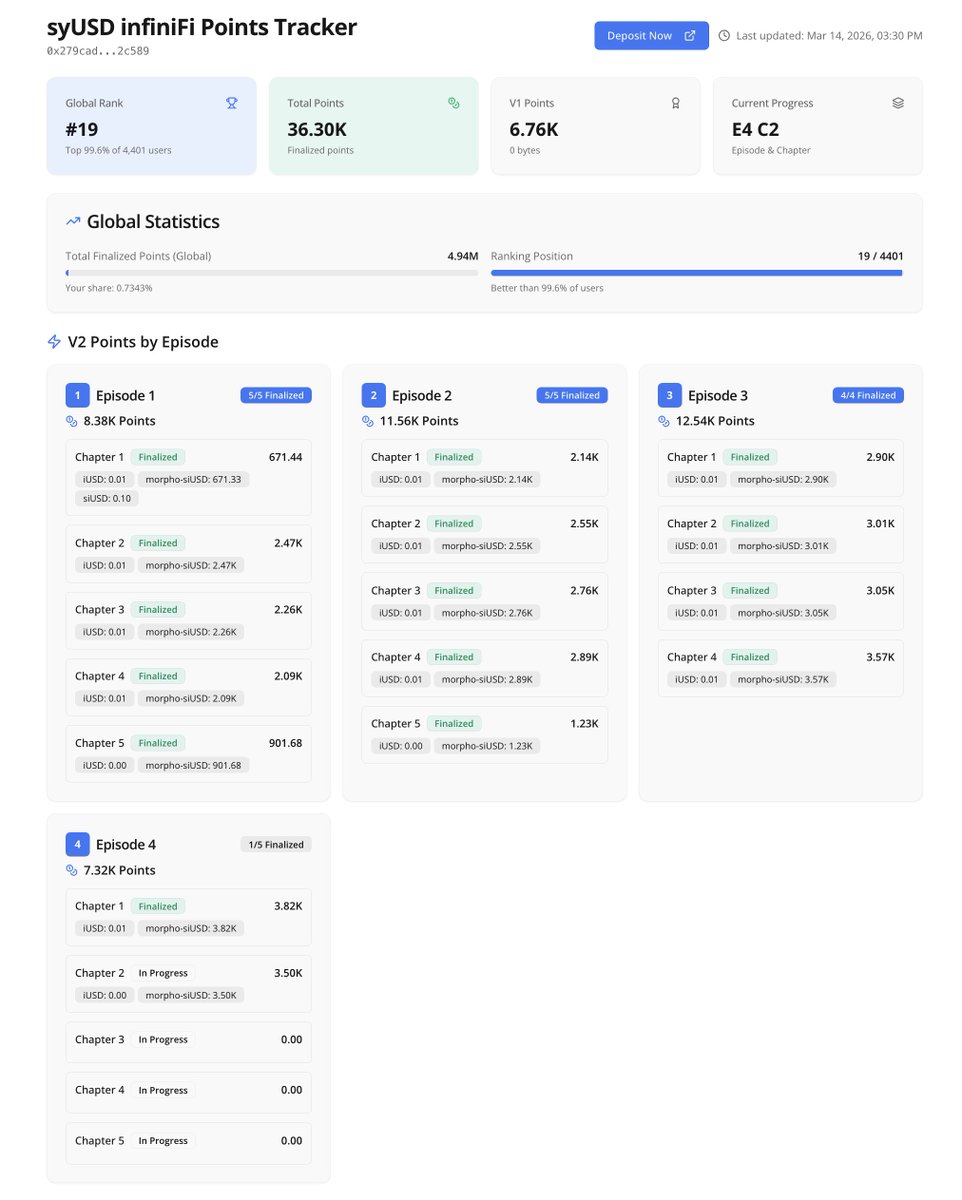Click the trophy icon in Global Rank card
Viewport: 962px width, 1200px height.
click(x=232, y=103)
